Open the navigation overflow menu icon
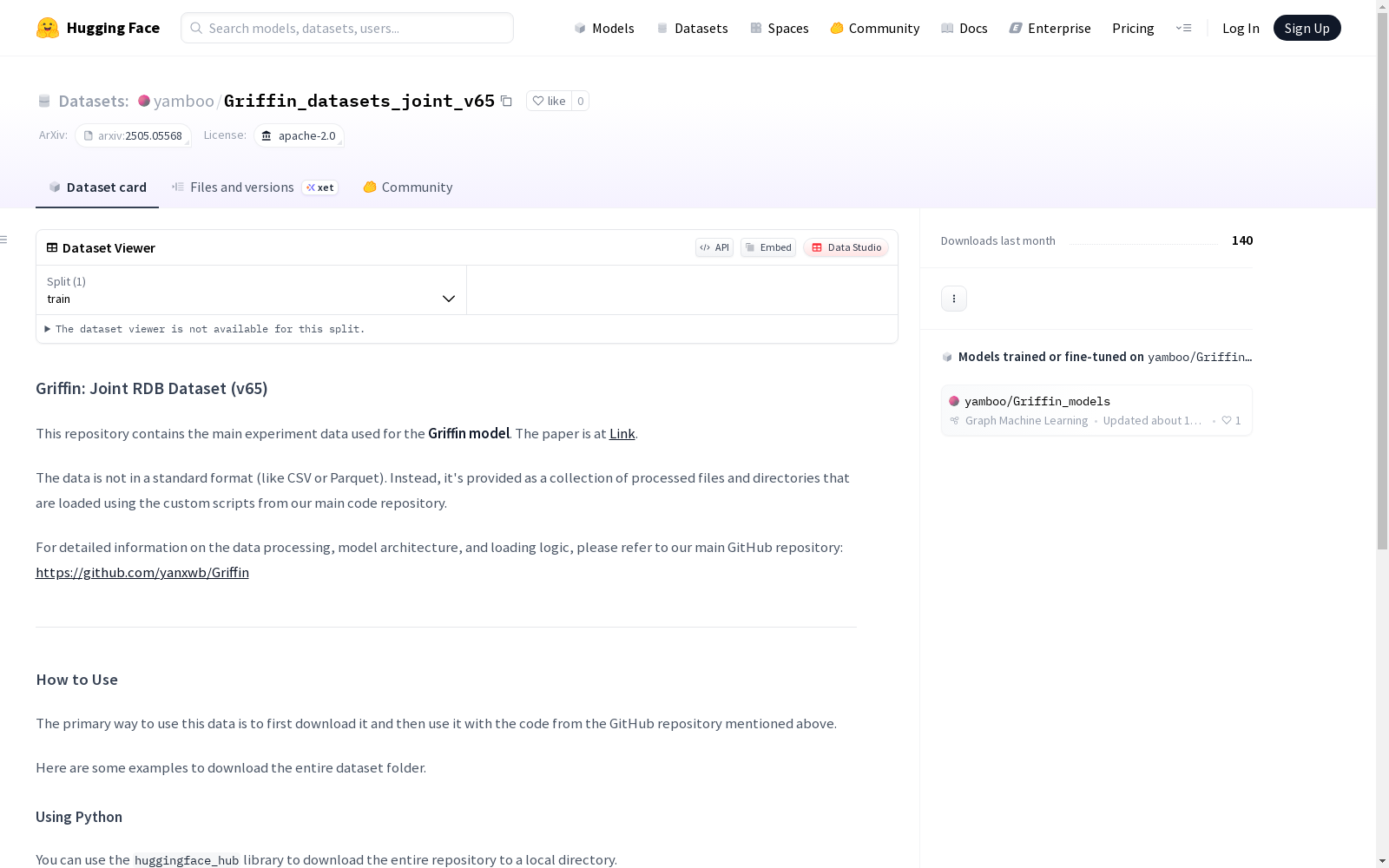Image resolution: width=1389 pixels, height=868 pixels. [1183, 28]
